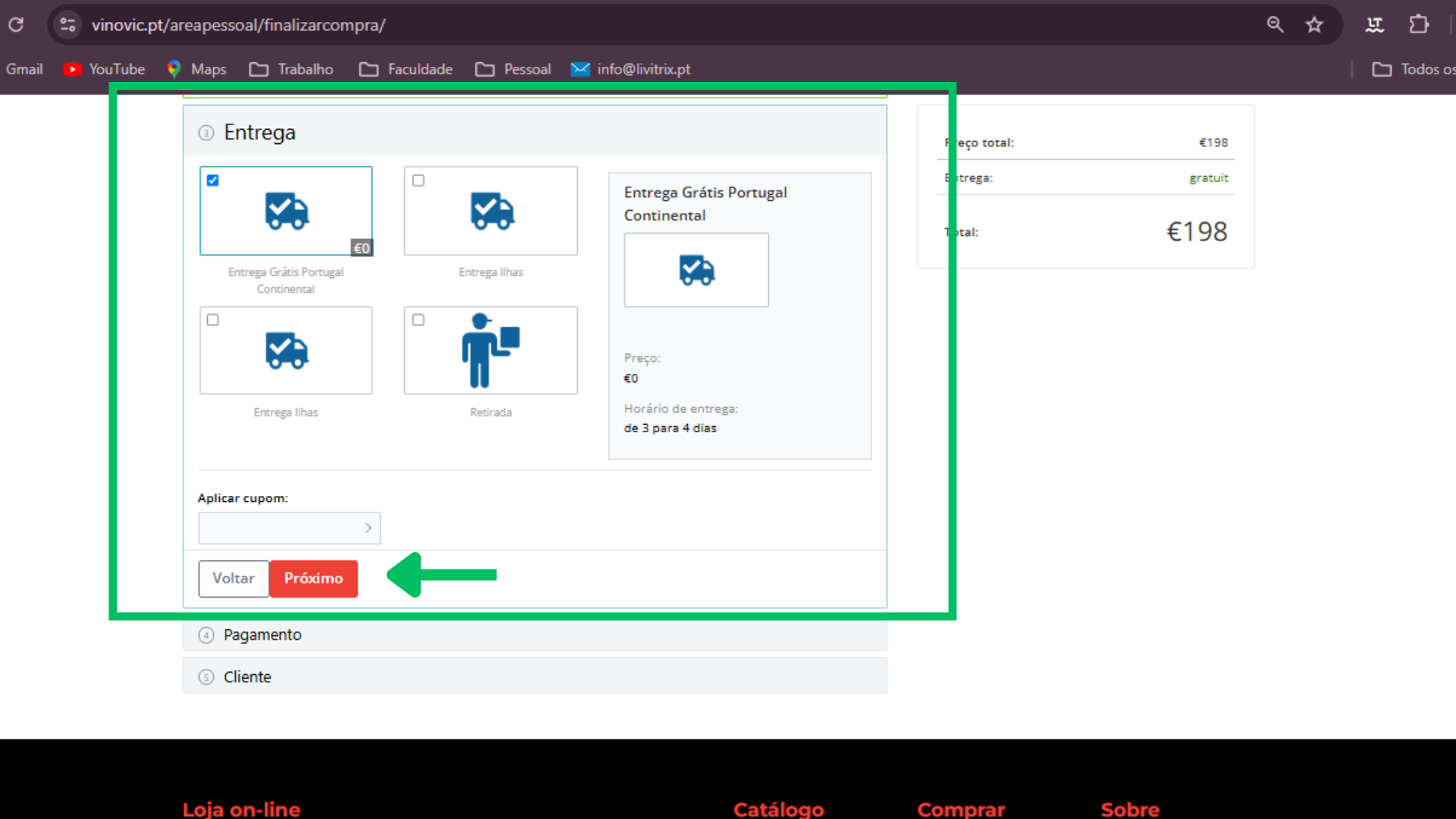The width and height of the screenshot is (1456, 819).
Task: Click the Voltar button
Action: tap(234, 579)
